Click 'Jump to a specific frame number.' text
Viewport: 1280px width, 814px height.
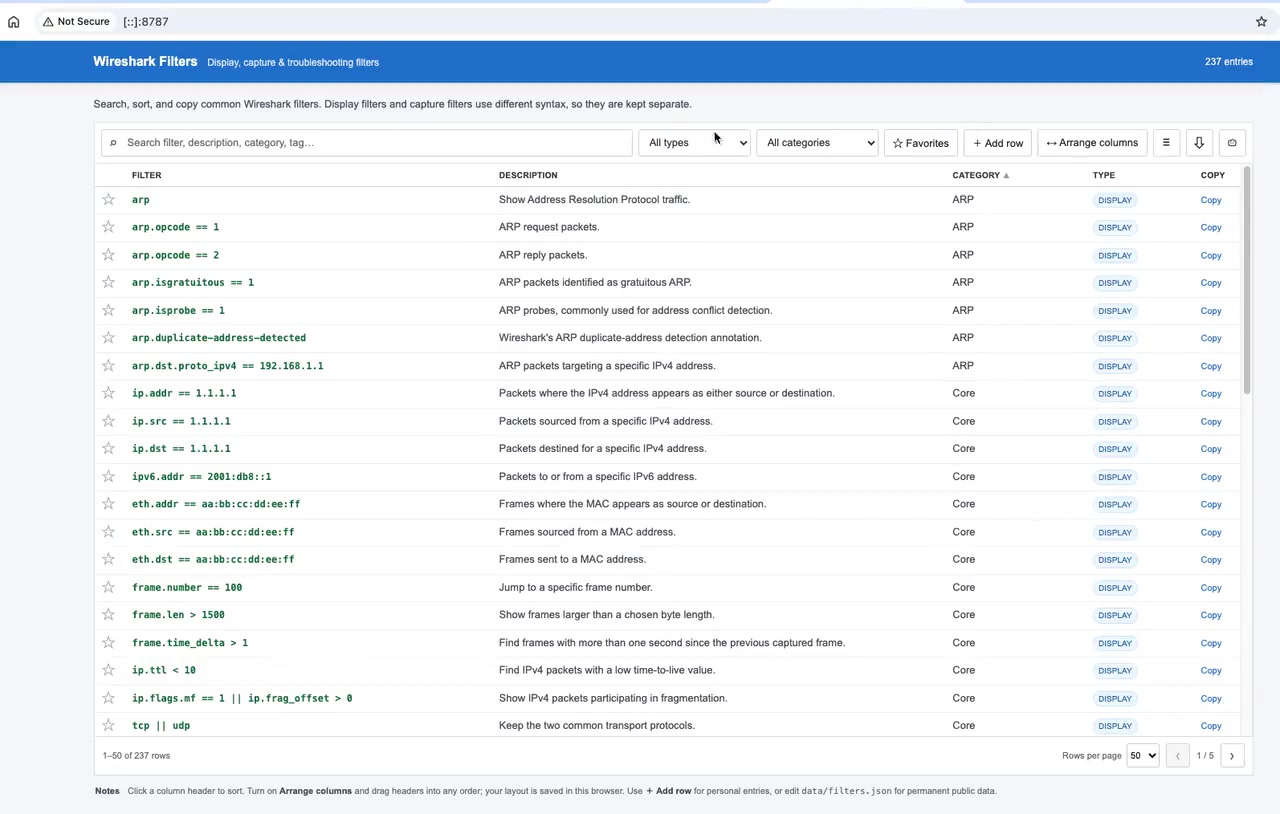[575, 587]
